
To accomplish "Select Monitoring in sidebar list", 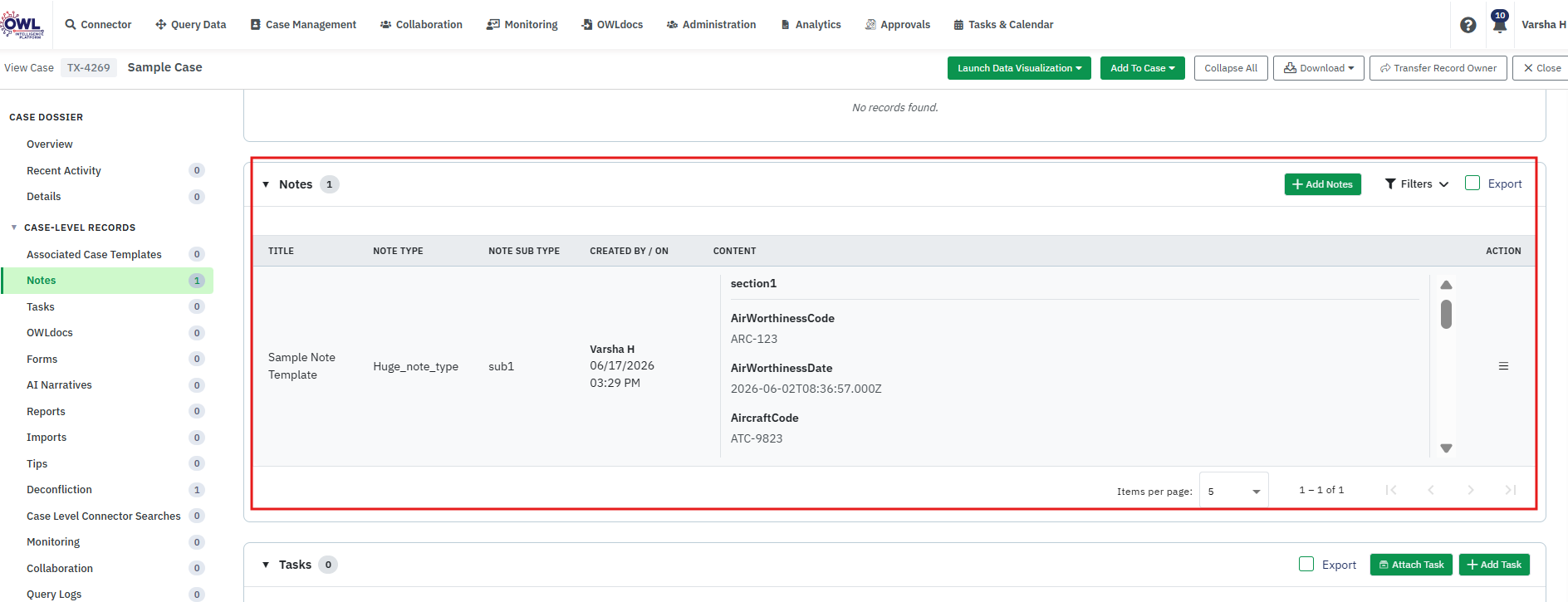I will pos(53,542).
